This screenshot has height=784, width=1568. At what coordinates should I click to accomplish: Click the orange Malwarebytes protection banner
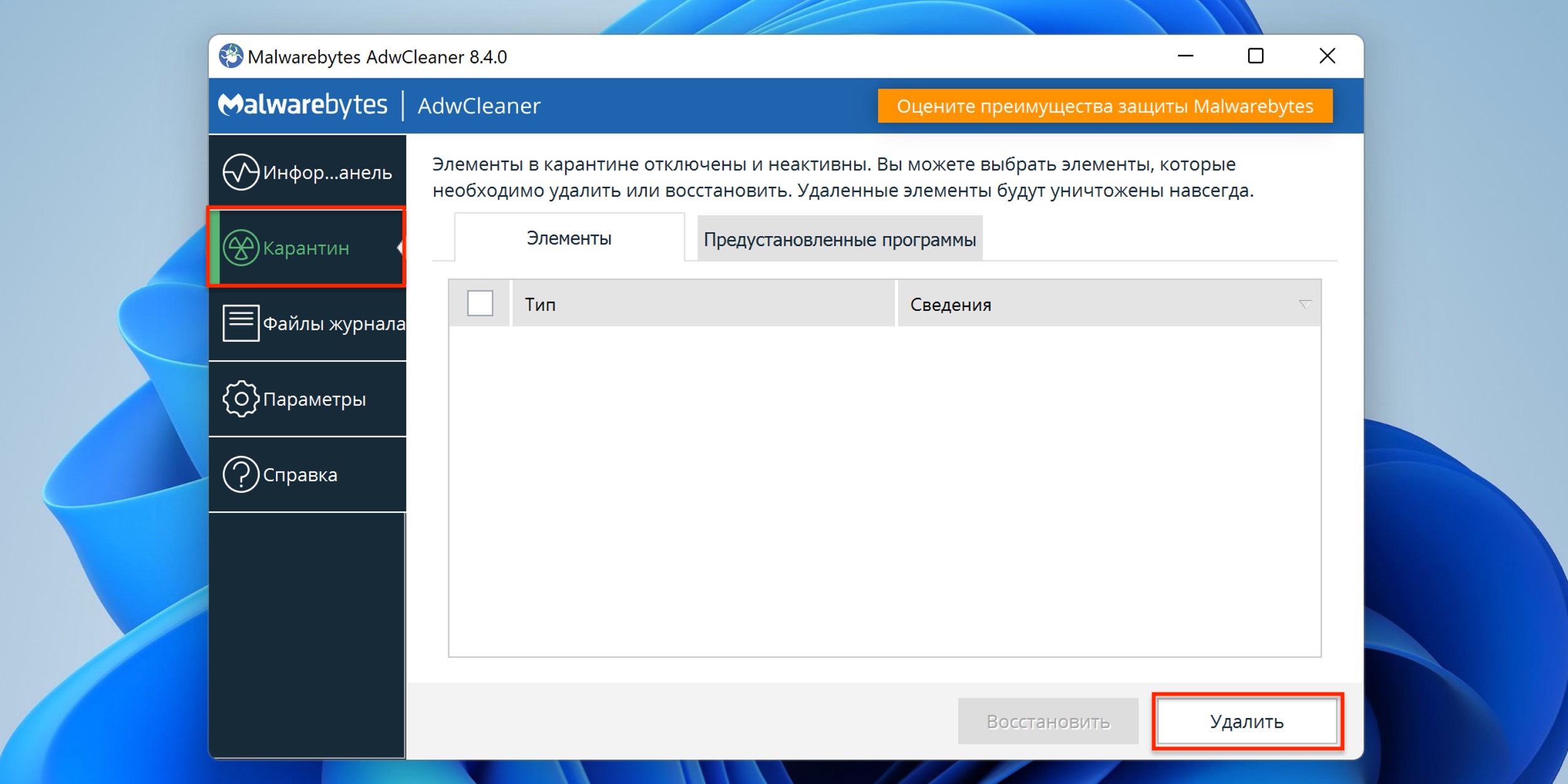pos(1105,106)
